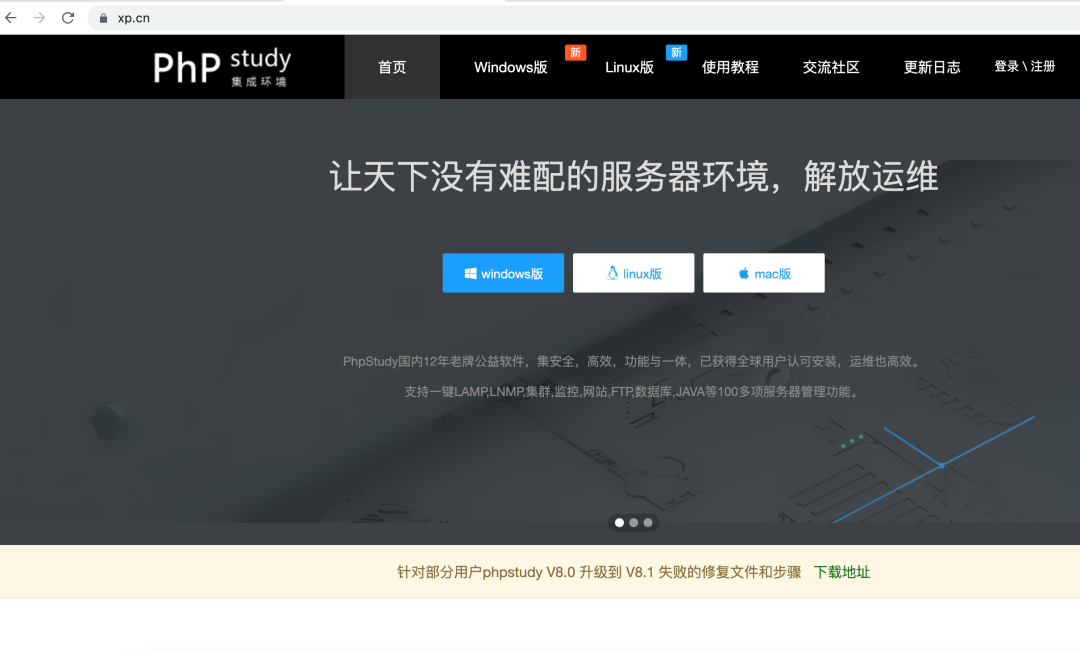Reload the page with the refresh icon
1080x652 pixels.
(68, 17)
